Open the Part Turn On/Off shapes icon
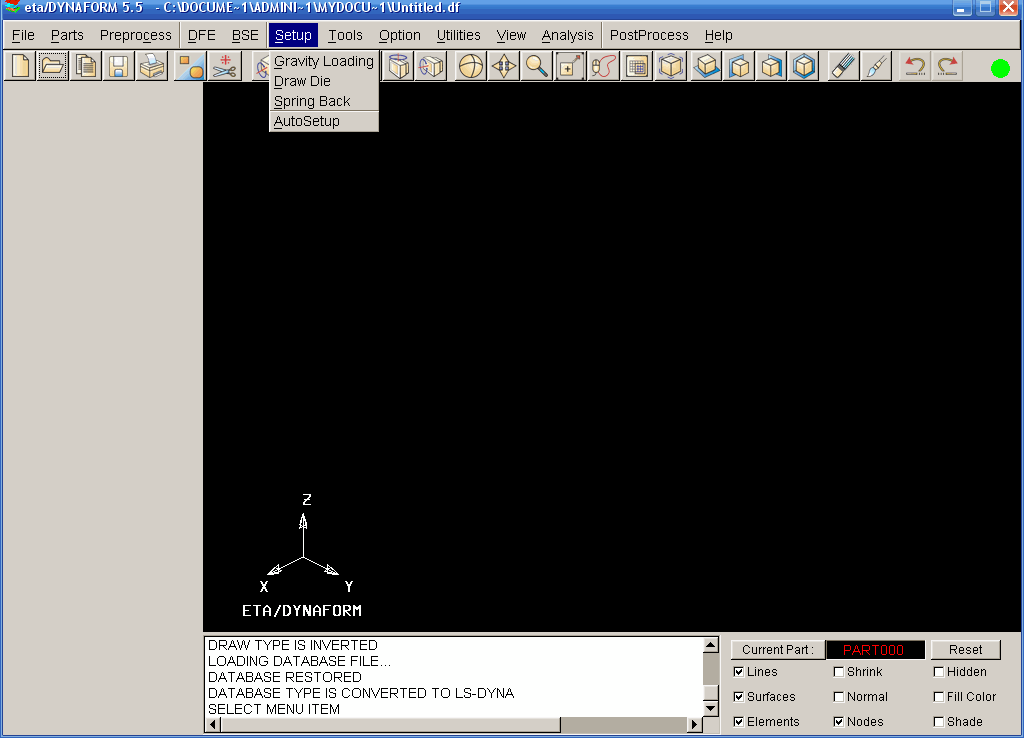Screen dimensions: 1024x738 coord(191,66)
